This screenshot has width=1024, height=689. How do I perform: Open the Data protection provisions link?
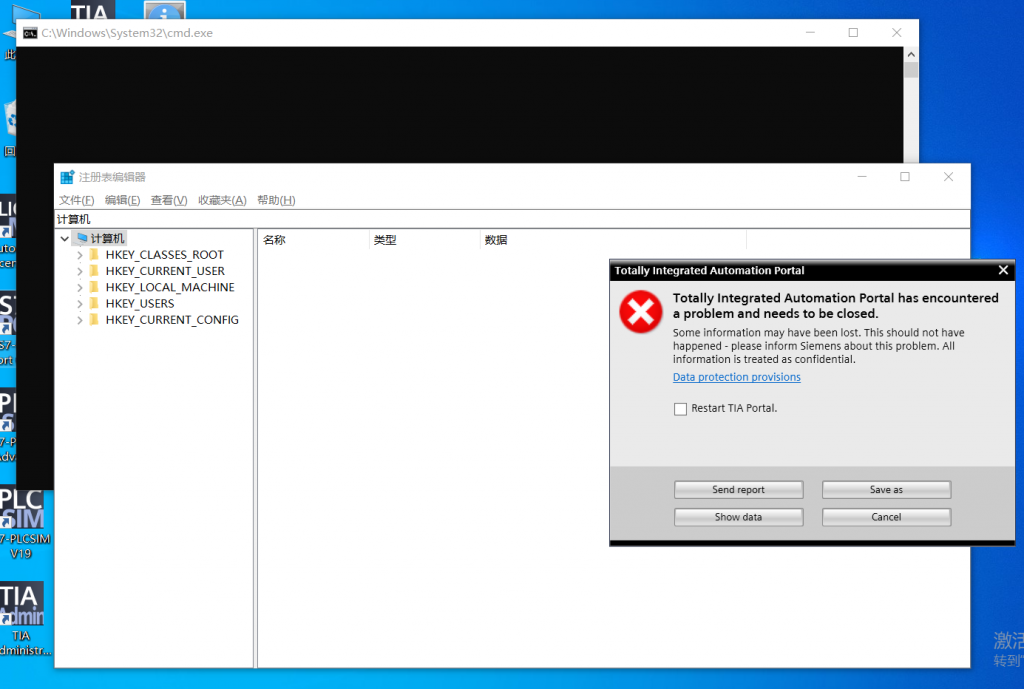click(x=737, y=377)
